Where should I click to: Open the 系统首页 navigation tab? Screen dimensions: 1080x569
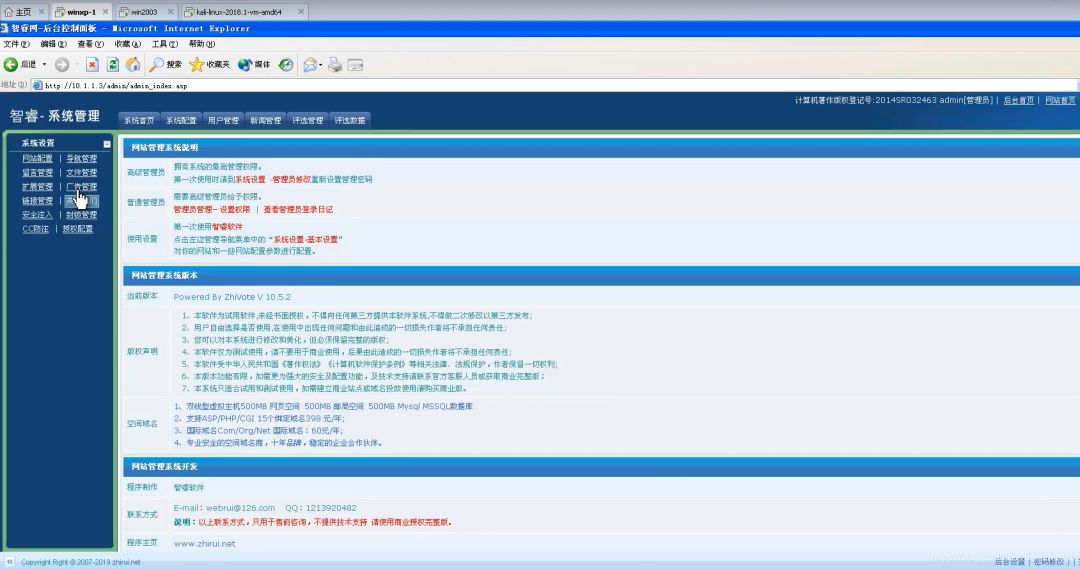pos(139,120)
